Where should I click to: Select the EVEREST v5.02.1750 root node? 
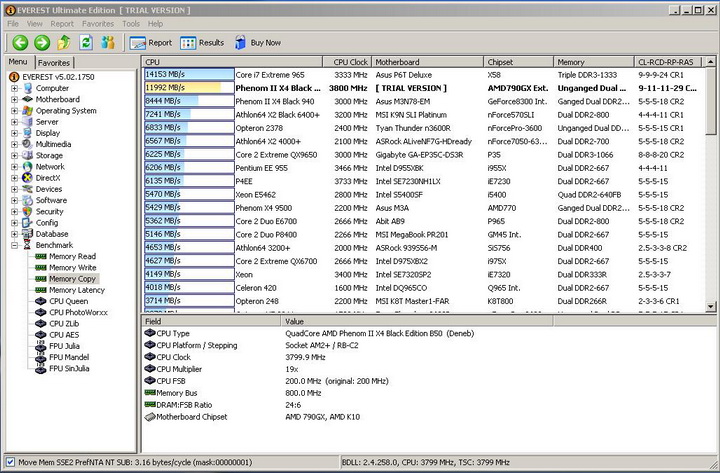tap(58, 77)
